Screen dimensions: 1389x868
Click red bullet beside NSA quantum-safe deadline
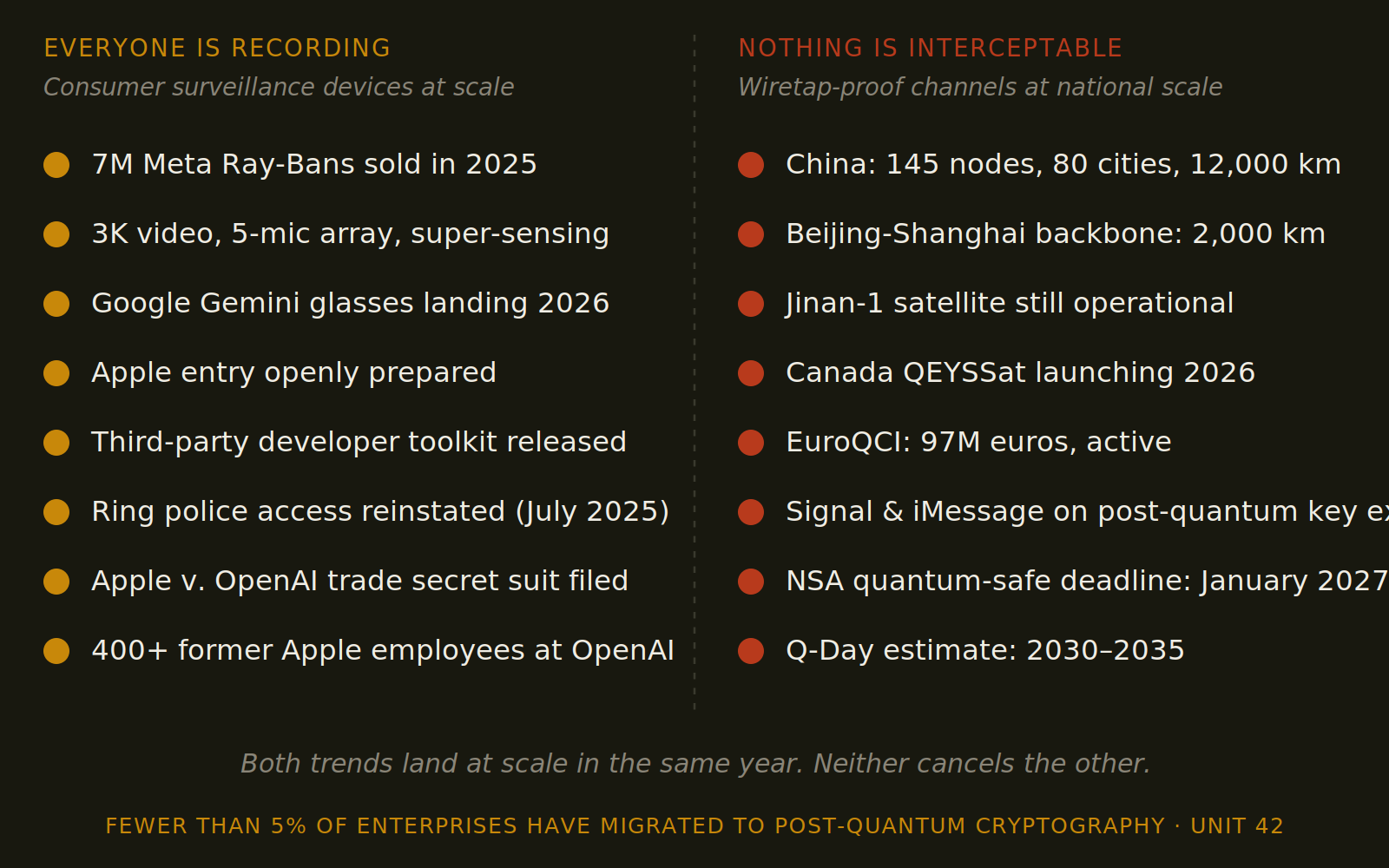click(751, 582)
